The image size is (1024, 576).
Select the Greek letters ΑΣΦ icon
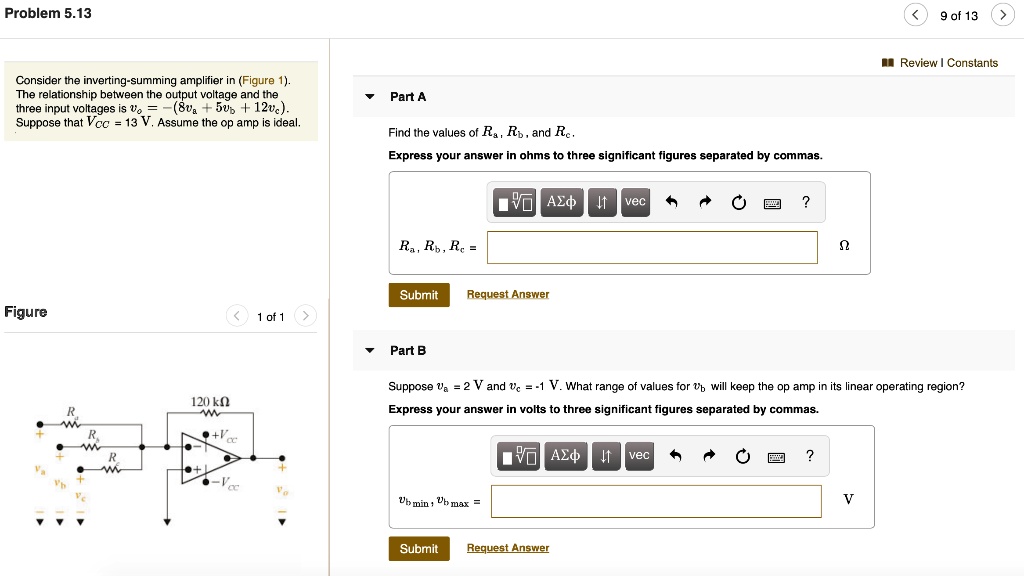click(x=562, y=202)
